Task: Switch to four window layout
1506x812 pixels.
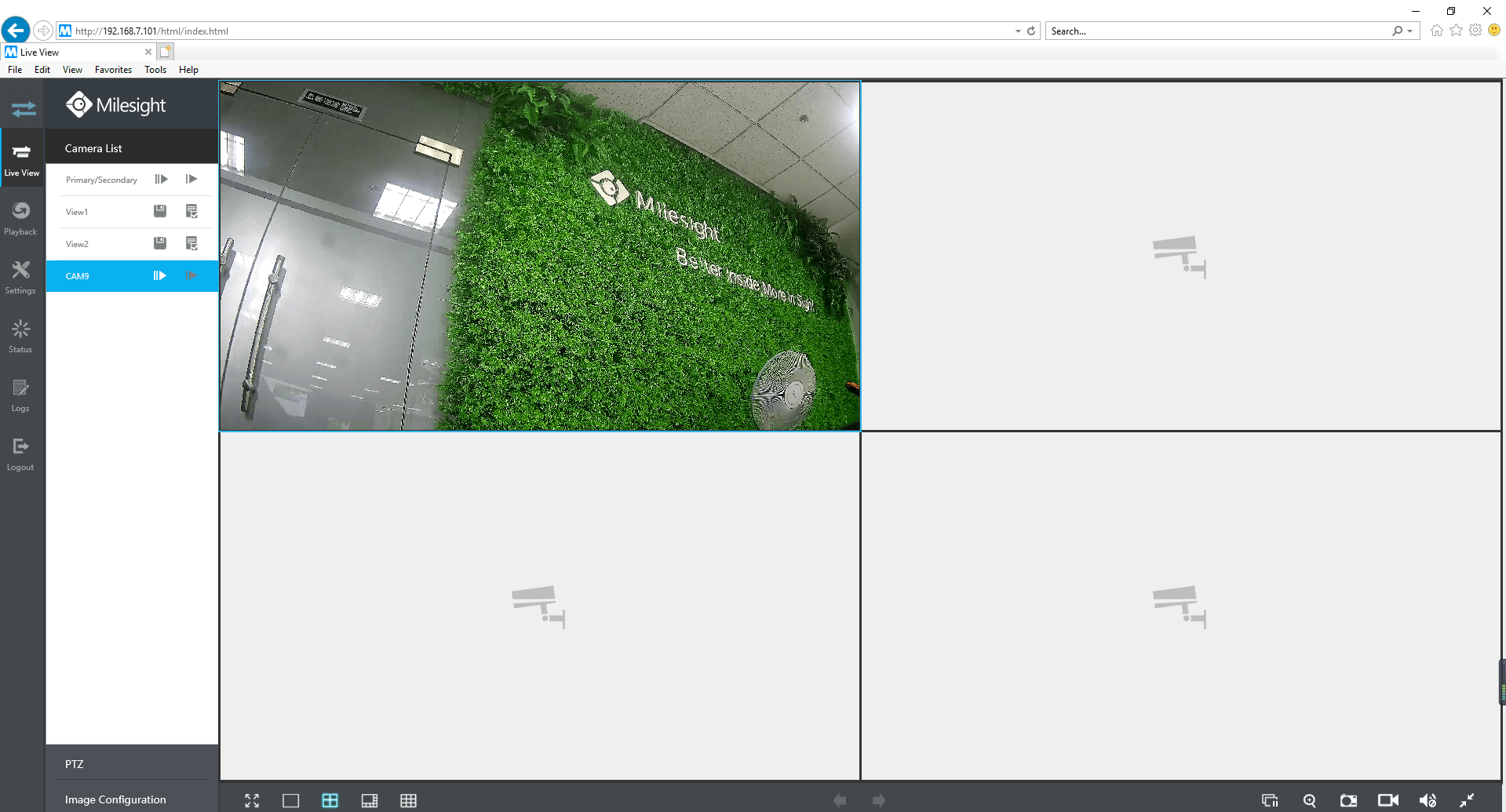Action: point(330,800)
